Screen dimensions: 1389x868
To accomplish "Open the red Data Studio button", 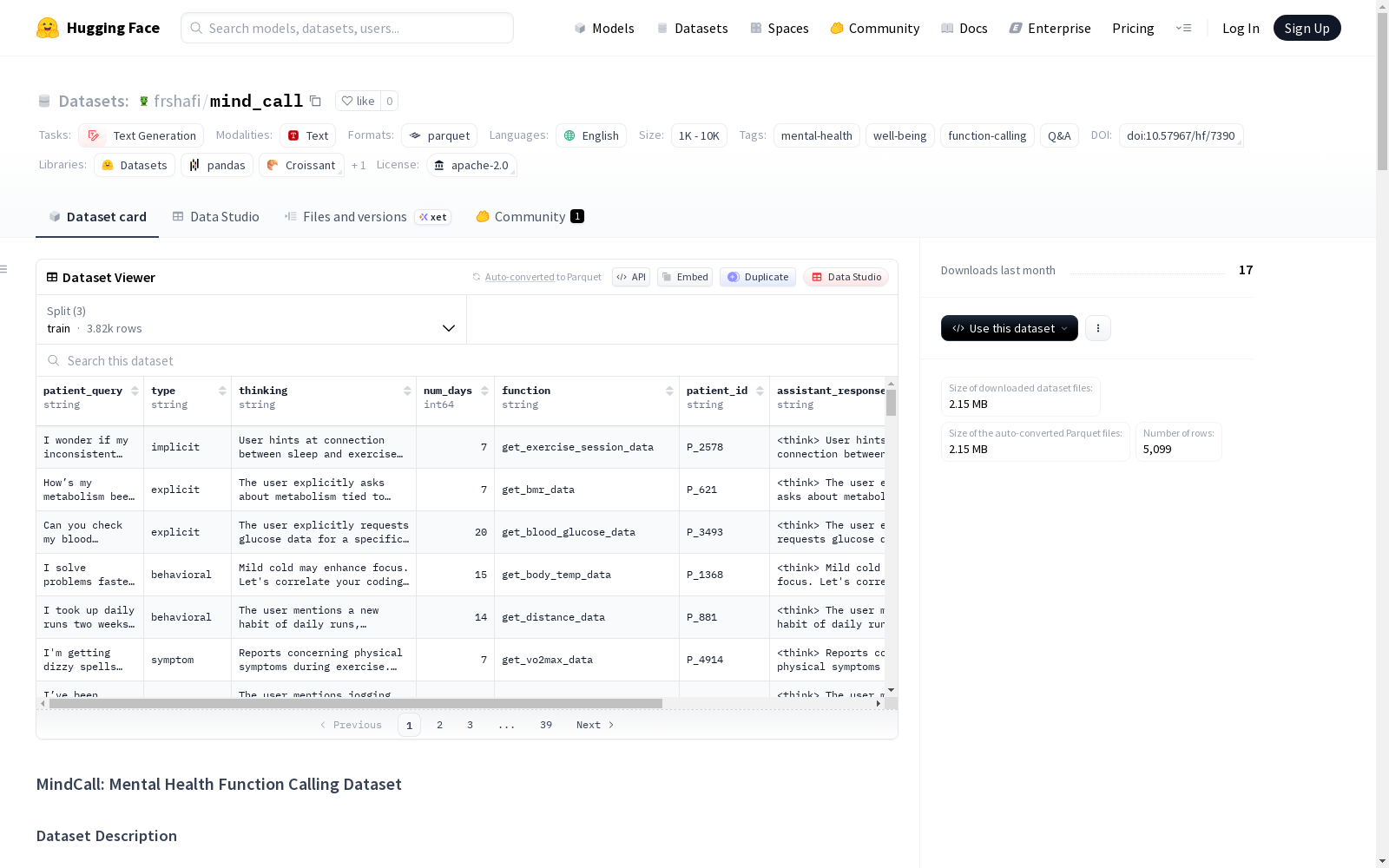I will [846, 277].
